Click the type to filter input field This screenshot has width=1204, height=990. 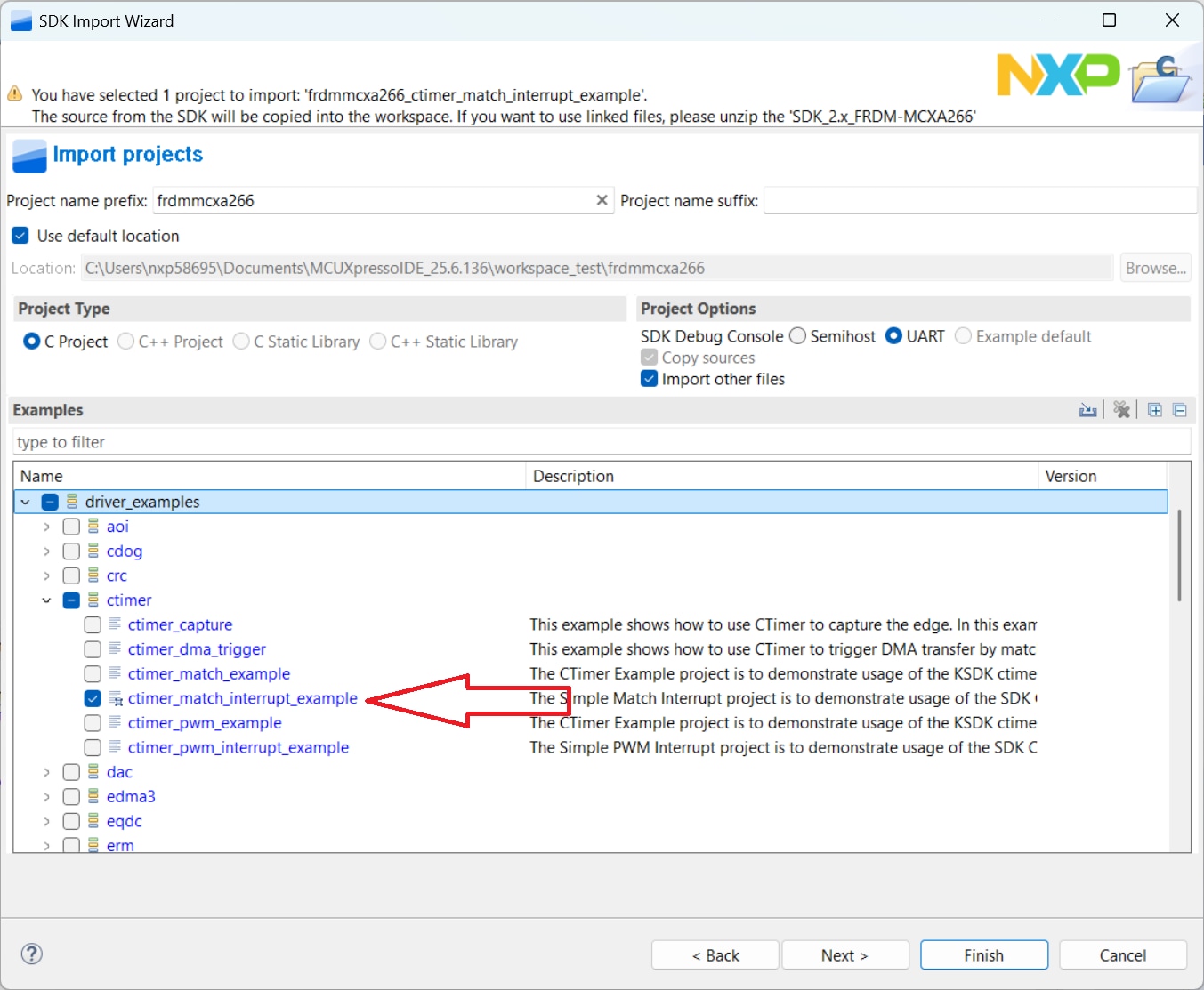pyautogui.click(x=356, y=441)
